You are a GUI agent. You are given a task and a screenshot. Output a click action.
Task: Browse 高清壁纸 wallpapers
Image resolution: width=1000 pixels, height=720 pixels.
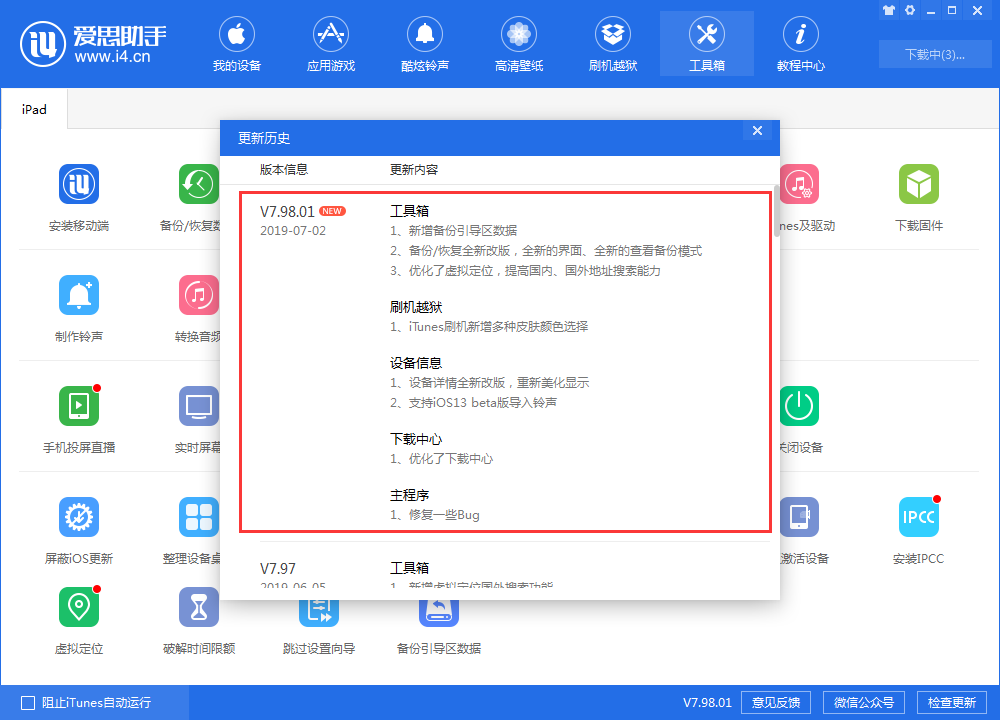[518, 44]
